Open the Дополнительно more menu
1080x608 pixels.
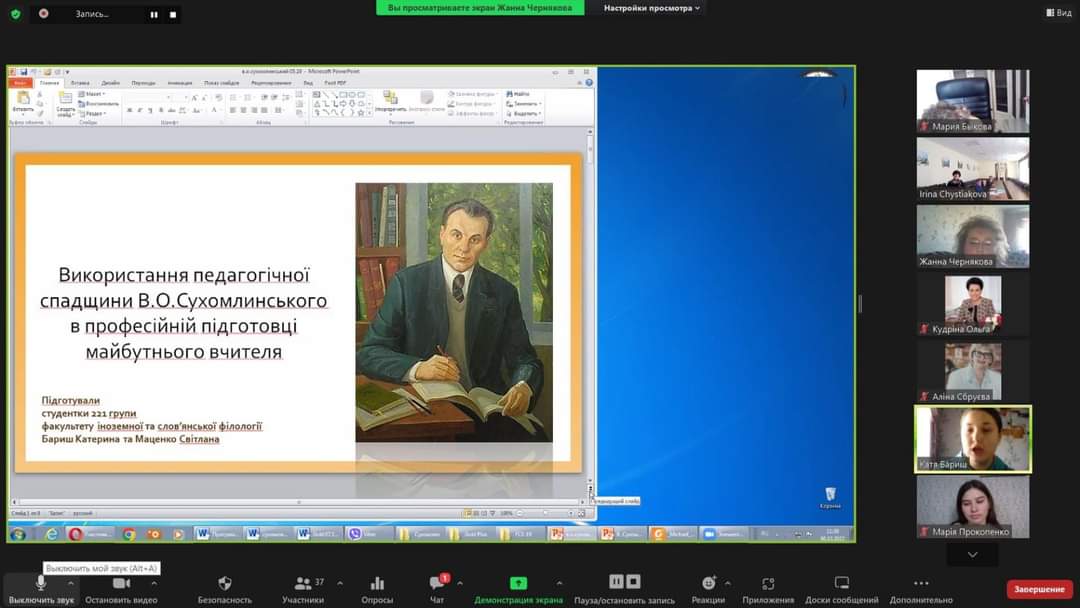921,583
